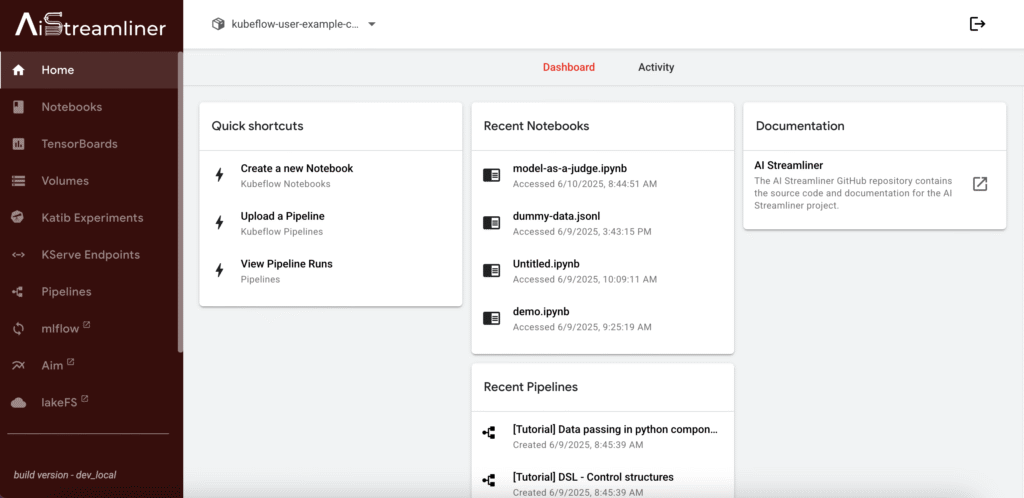Open Notebooks from the sidebar
The image size is (1024, 498).
(89, 106)
